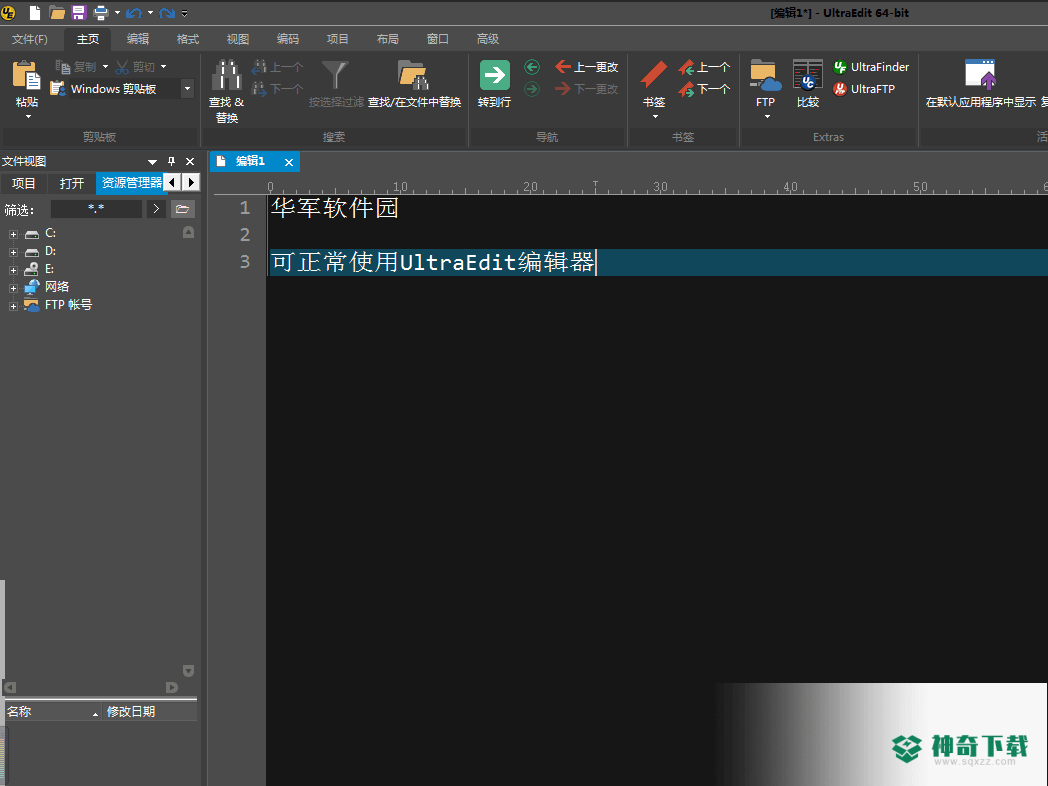The image size is (1048, 786).
Task: Switch to 编码 ribbon tab
Action: (x=287, y=39)
